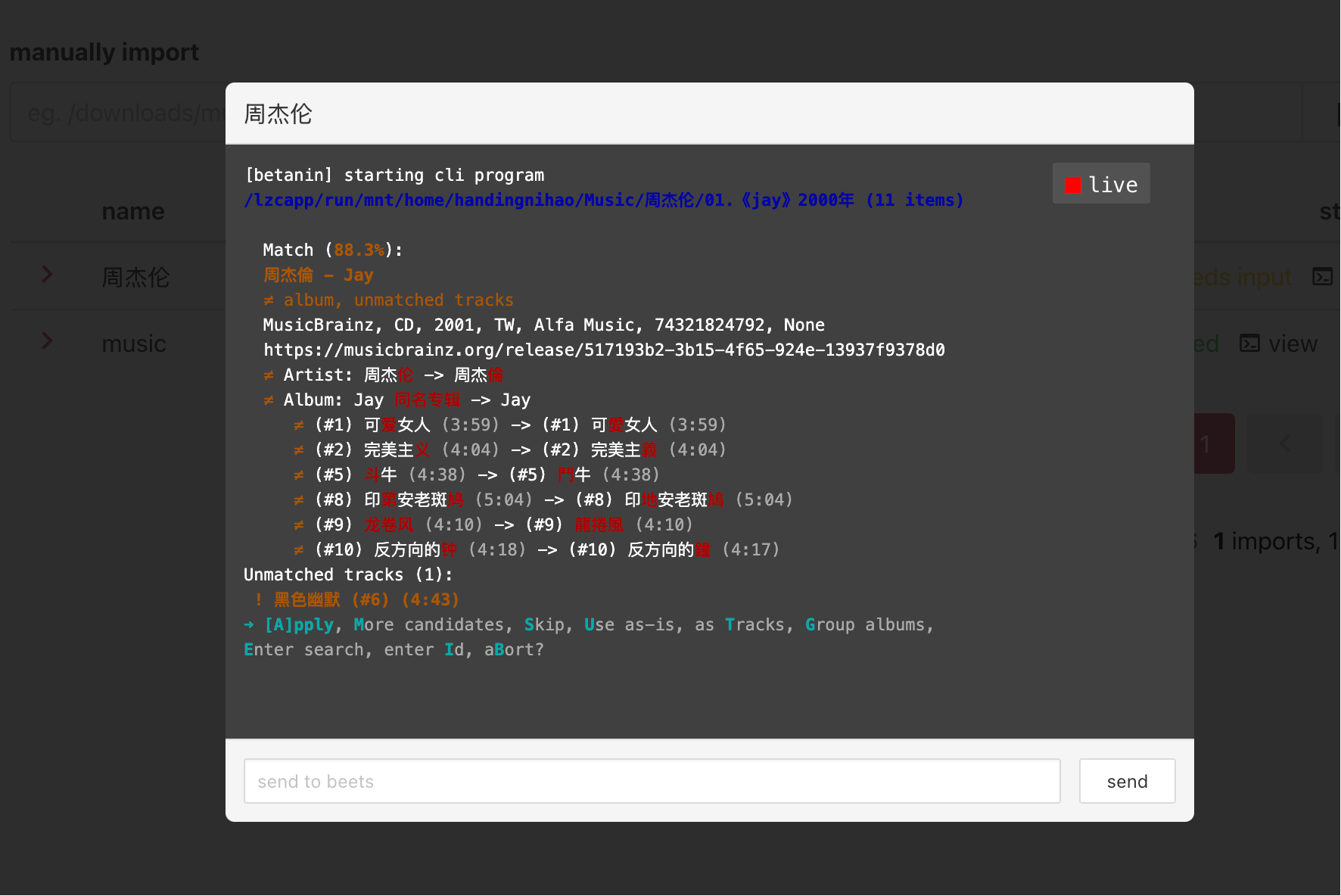The height and width of the screenshot is (896, 1341).
Task: Click '[betanin] starting cli program' line
Action: coord(394,175)
